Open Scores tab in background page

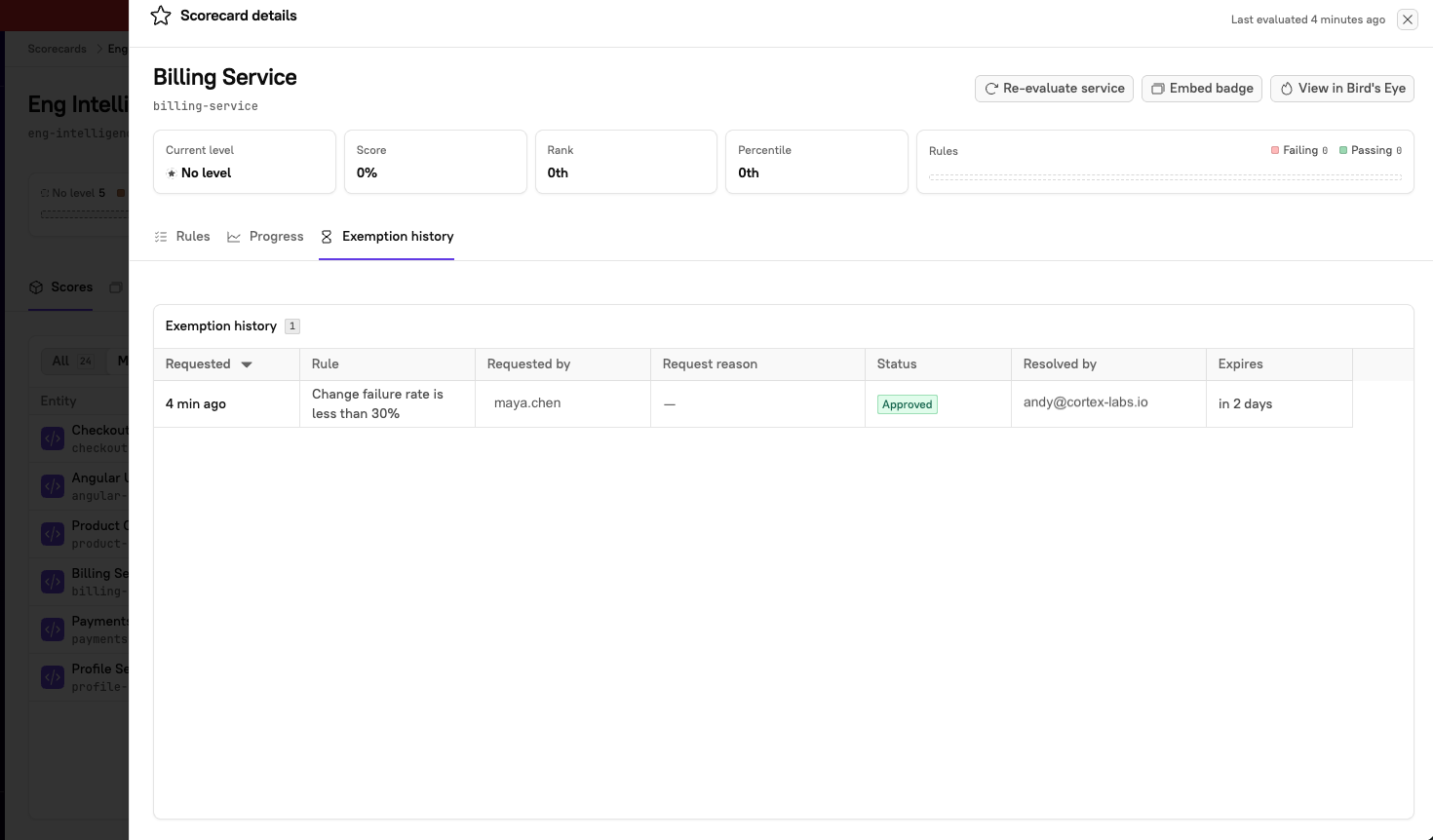pos(61,287)
